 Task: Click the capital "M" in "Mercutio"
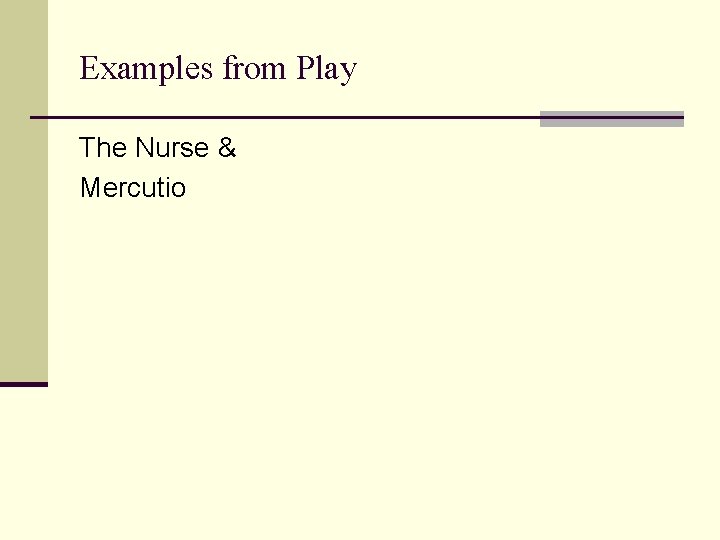(x=90, y=187)
